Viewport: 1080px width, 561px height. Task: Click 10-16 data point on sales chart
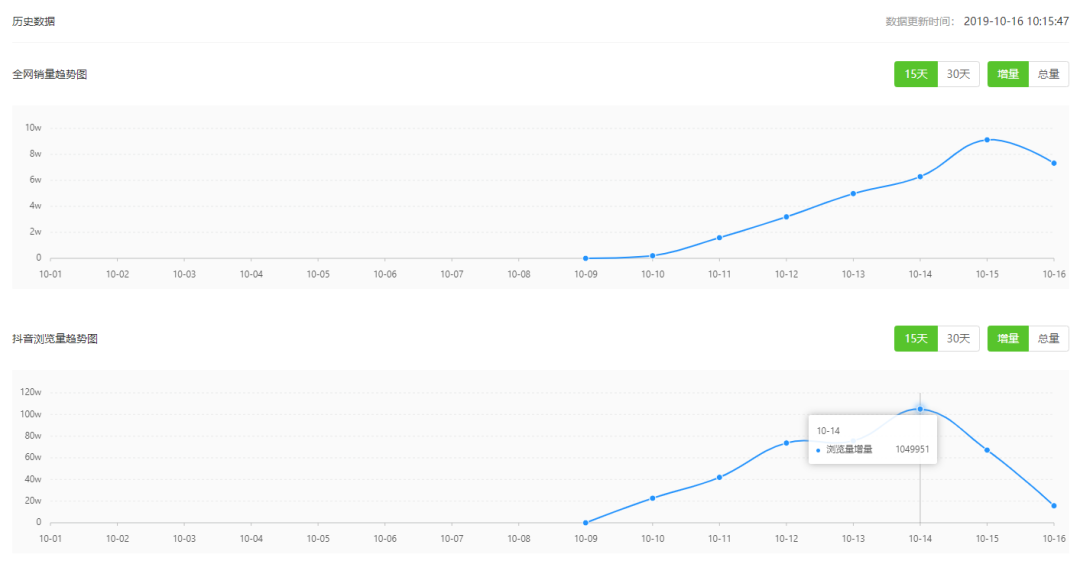point(1054,163)
